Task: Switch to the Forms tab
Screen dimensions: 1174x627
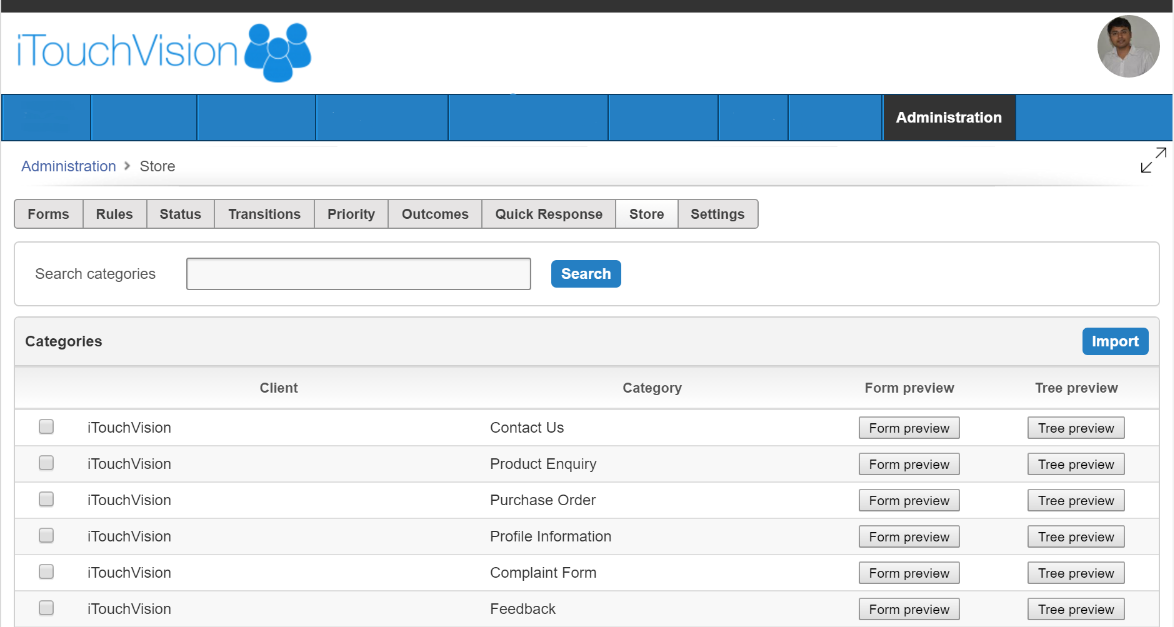Action: [x=49, y=214]
